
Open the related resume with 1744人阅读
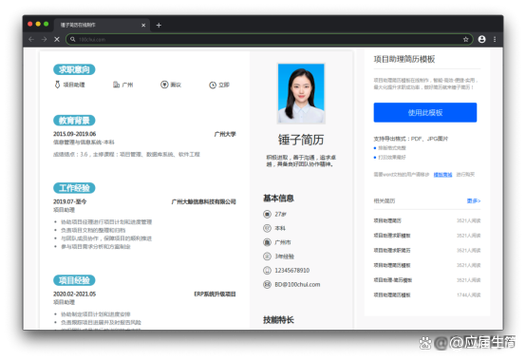[392, 295]
